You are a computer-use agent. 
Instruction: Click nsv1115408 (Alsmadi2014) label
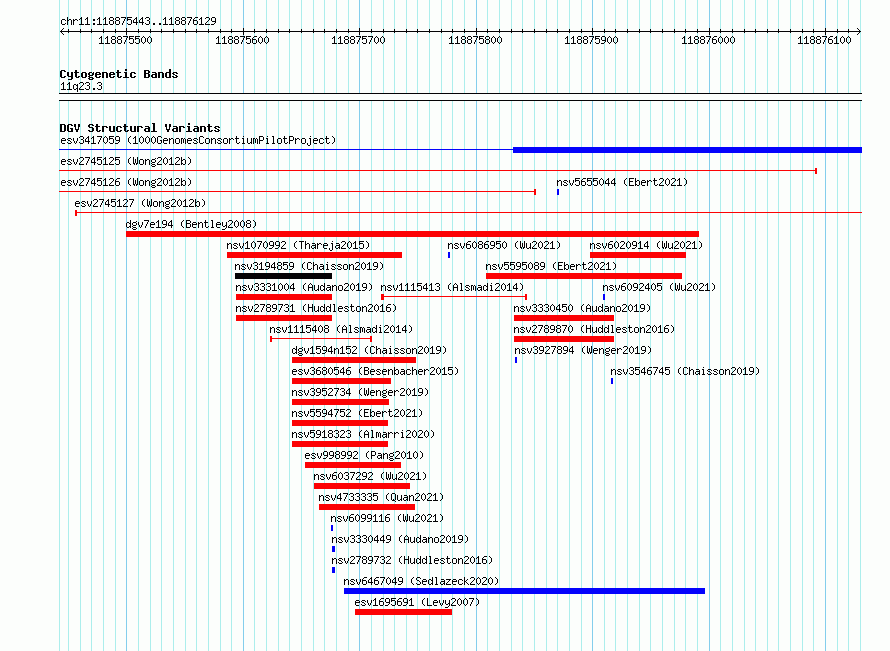point(341,329)
